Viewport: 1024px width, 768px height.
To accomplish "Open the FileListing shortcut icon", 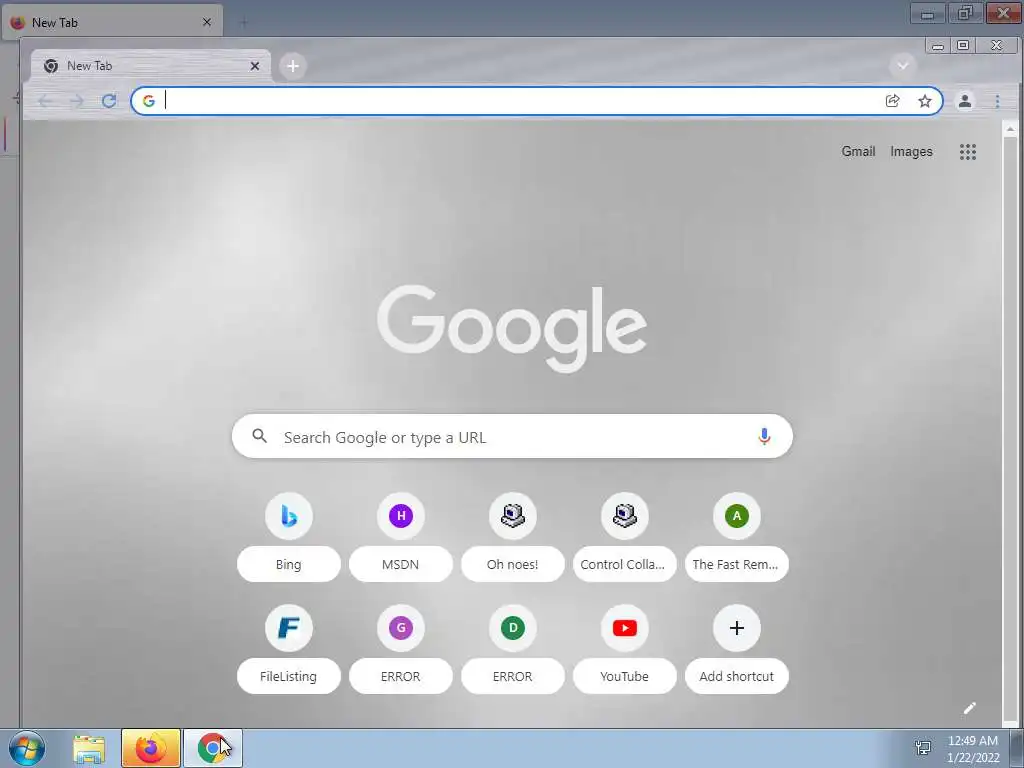I will (289, 628).
